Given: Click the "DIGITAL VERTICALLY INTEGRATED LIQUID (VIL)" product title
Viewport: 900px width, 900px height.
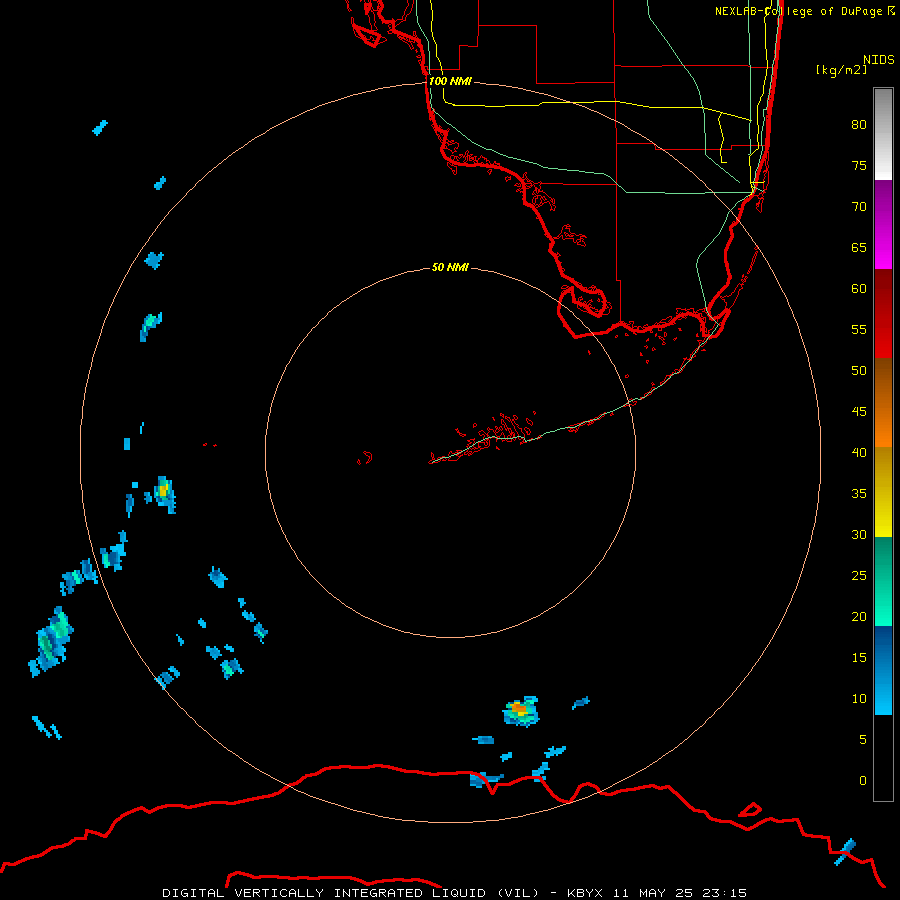Looking at the screenshot, I should [351, 893].
